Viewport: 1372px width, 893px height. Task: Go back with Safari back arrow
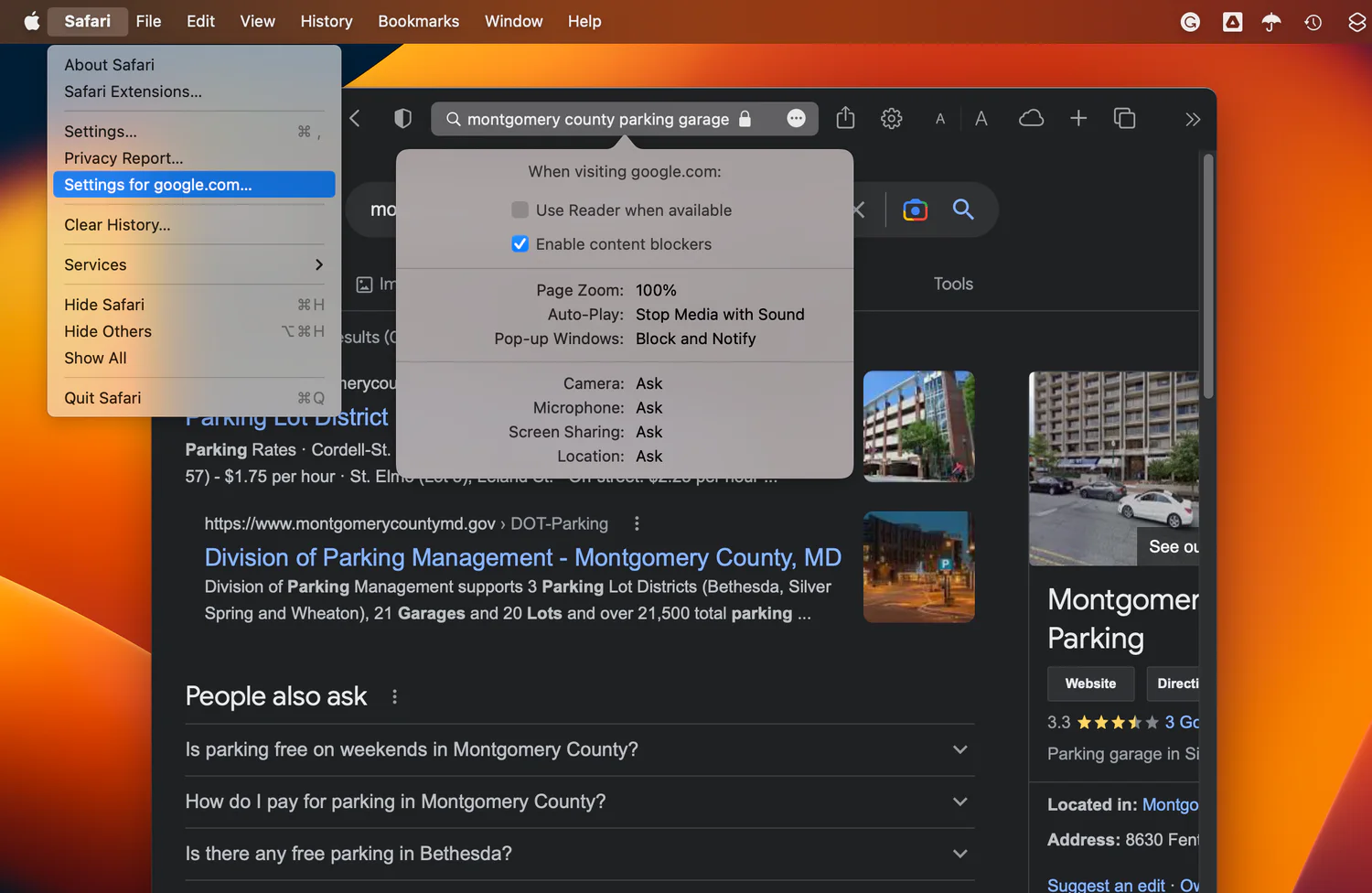[355, 119]
